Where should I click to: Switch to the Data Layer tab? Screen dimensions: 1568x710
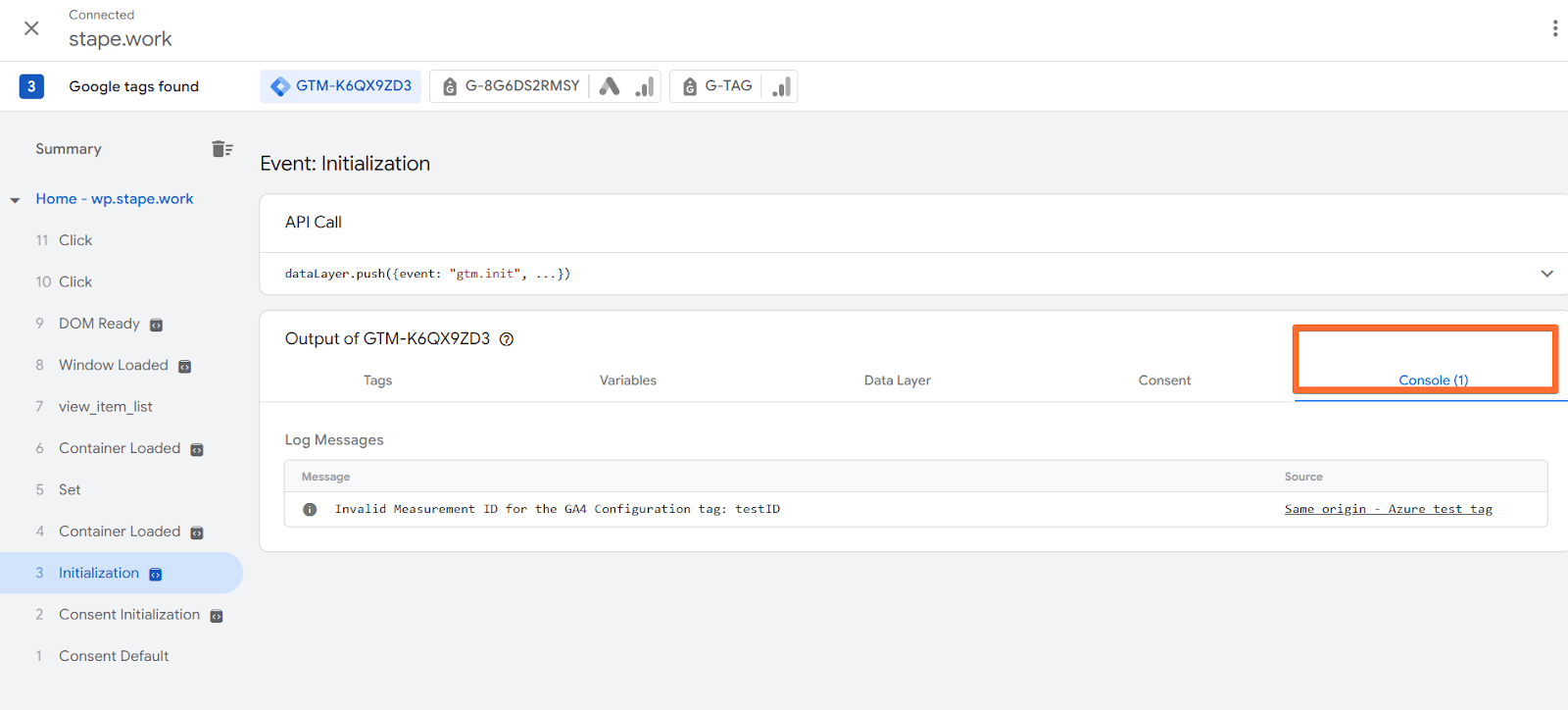898,380
